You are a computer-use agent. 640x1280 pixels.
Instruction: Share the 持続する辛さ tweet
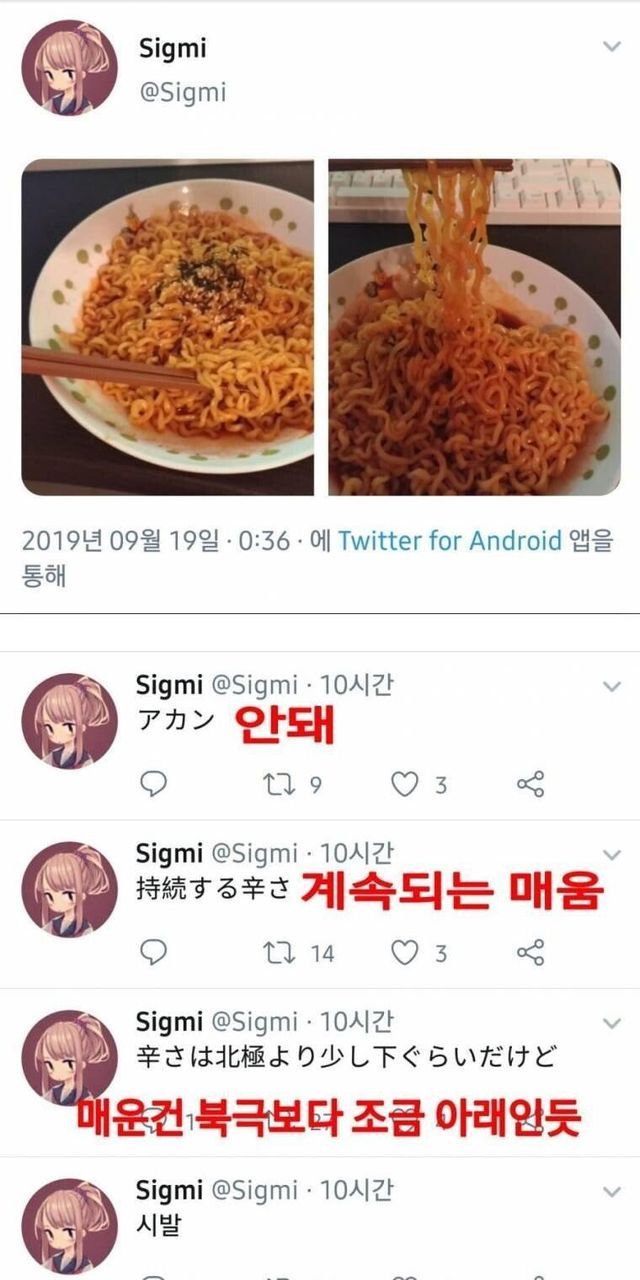(530, 952)
